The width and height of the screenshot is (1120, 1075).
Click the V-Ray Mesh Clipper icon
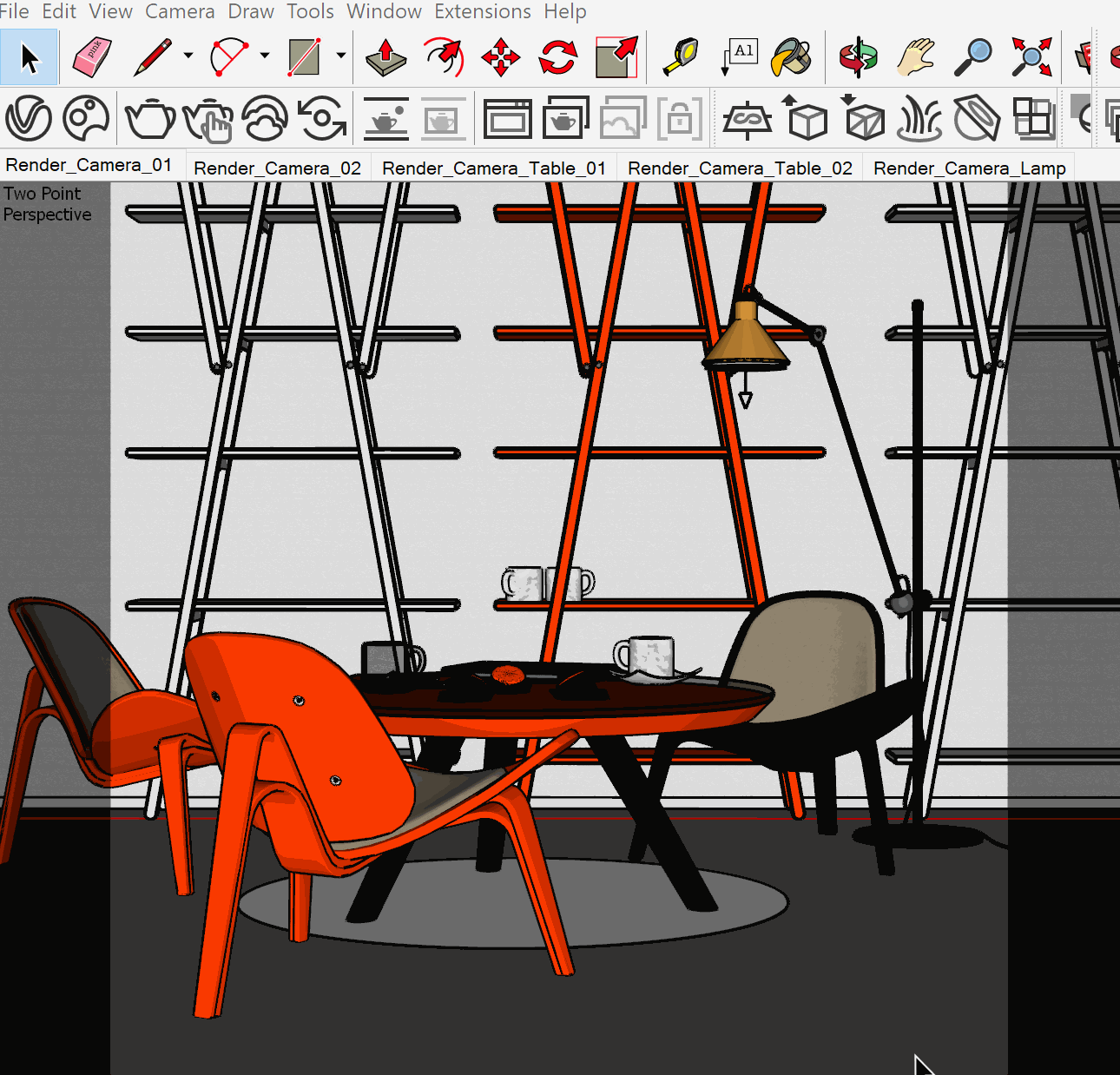(978, 118)
